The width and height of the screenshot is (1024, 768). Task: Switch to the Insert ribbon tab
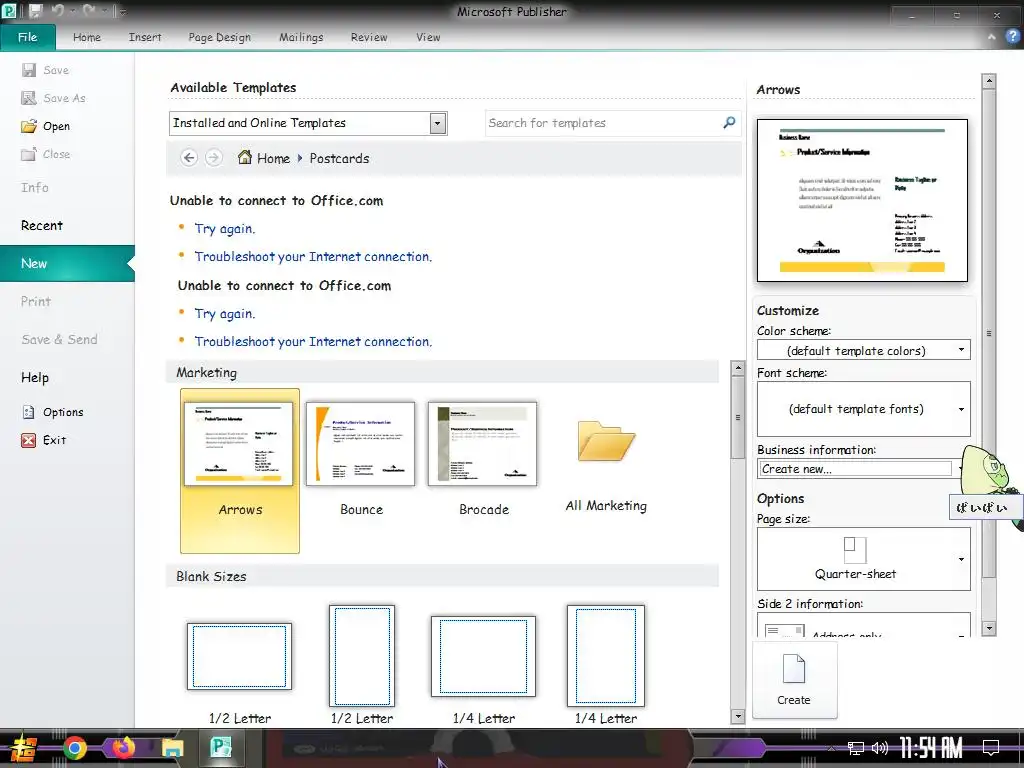(x=145, y=37)
